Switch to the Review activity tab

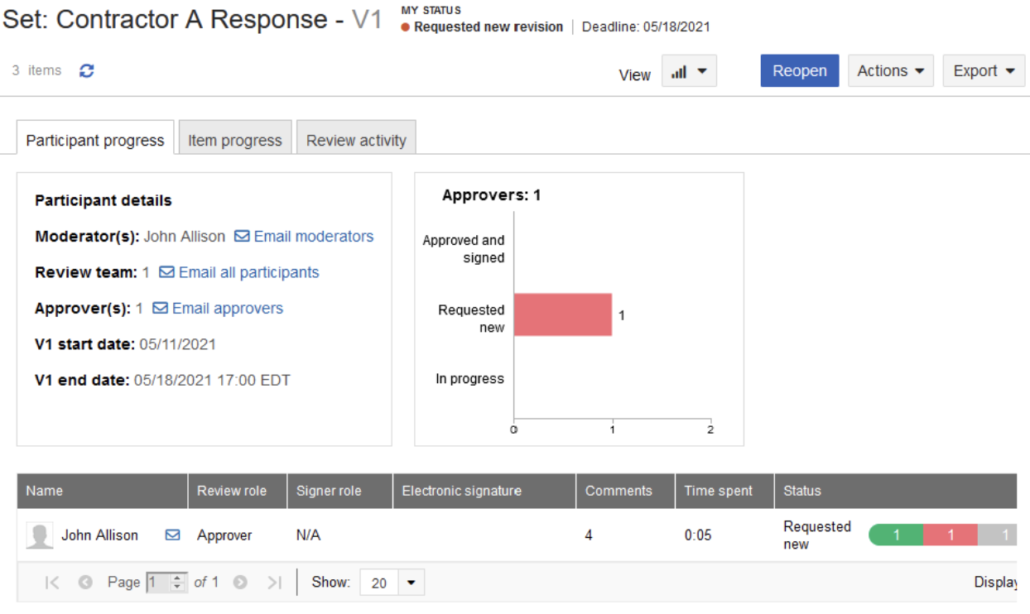(x=356, y=140)
